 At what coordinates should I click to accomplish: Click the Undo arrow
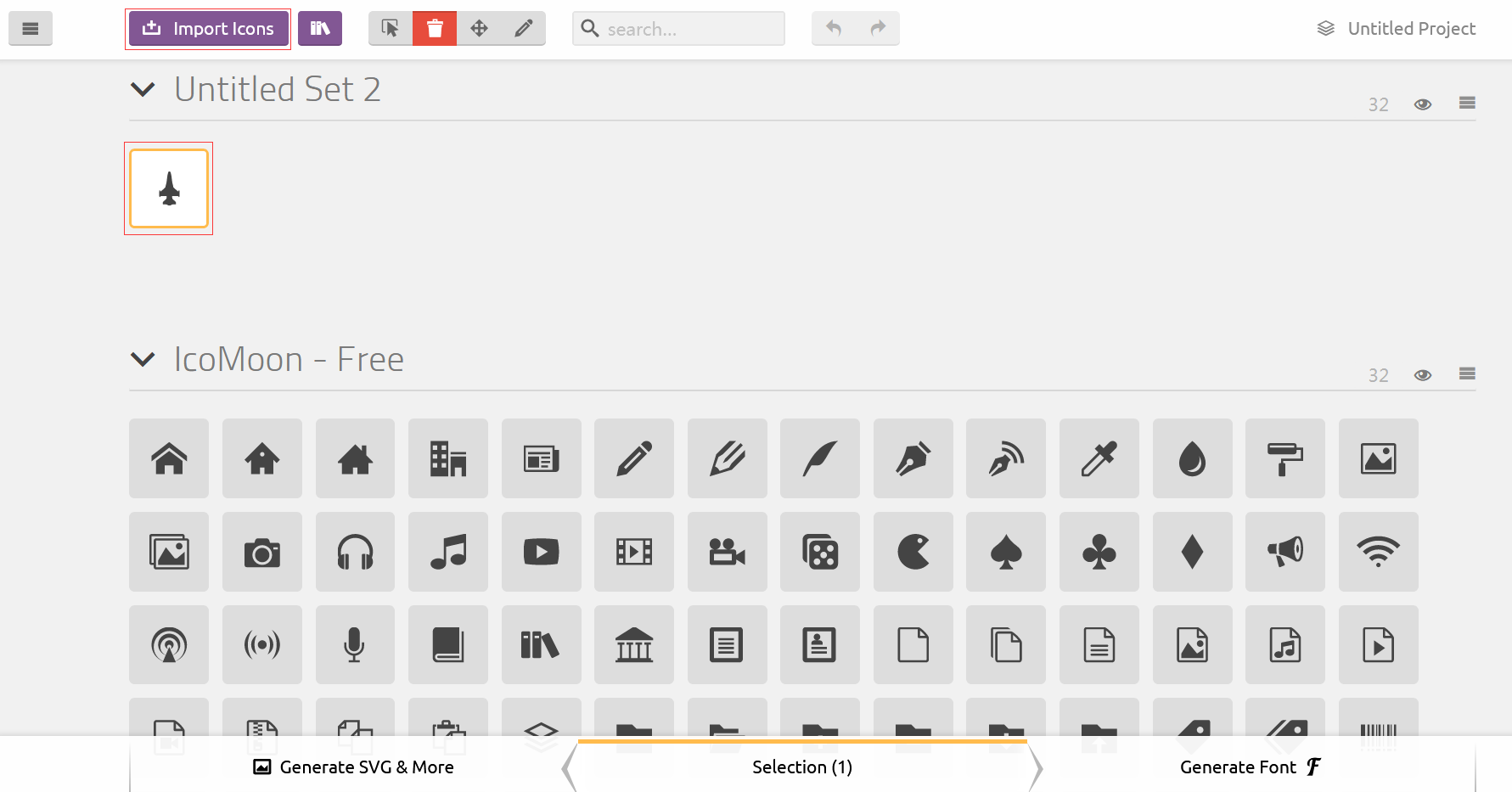coord(834,29)
